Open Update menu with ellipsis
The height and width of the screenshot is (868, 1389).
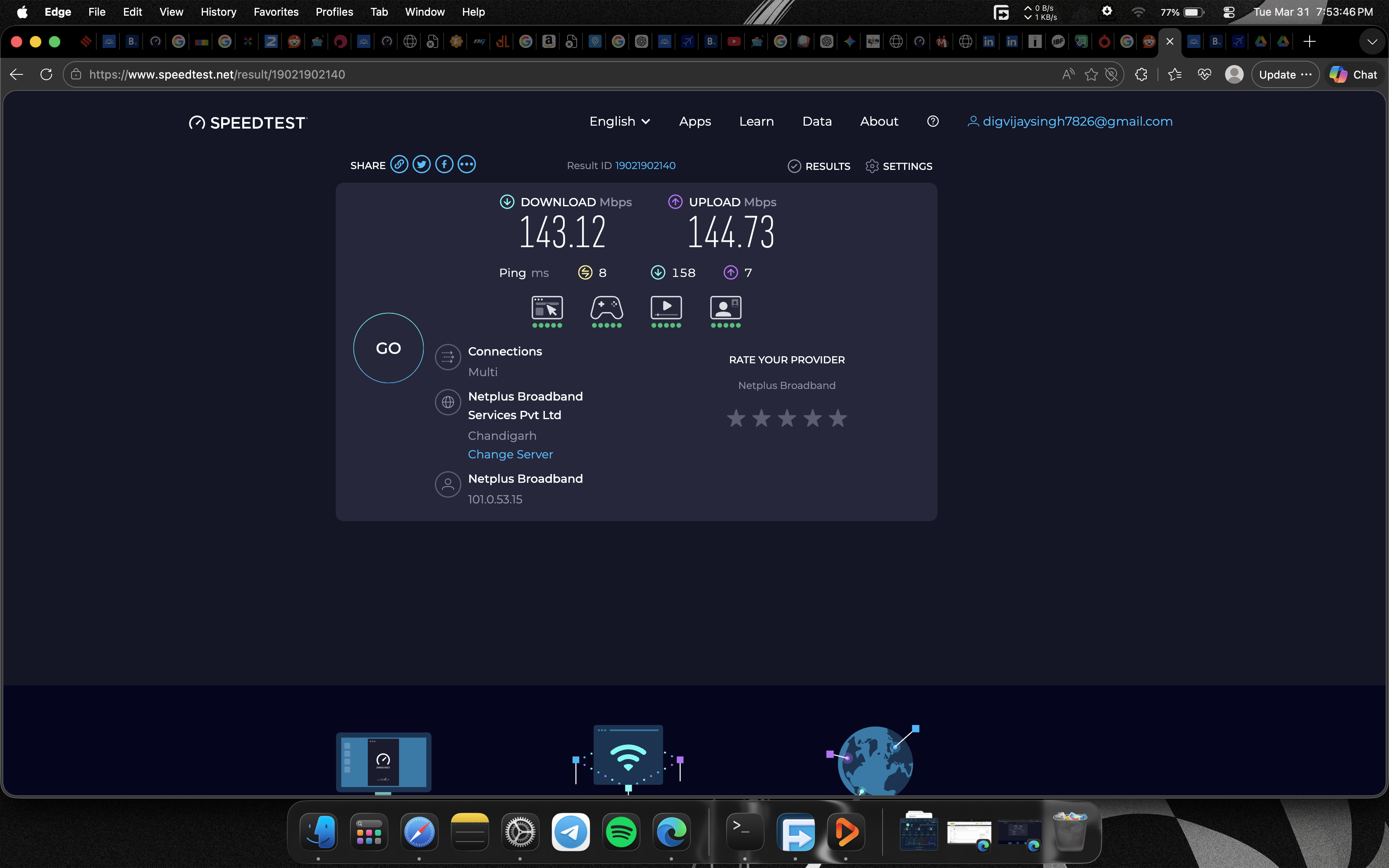(x=1285, y=75)
